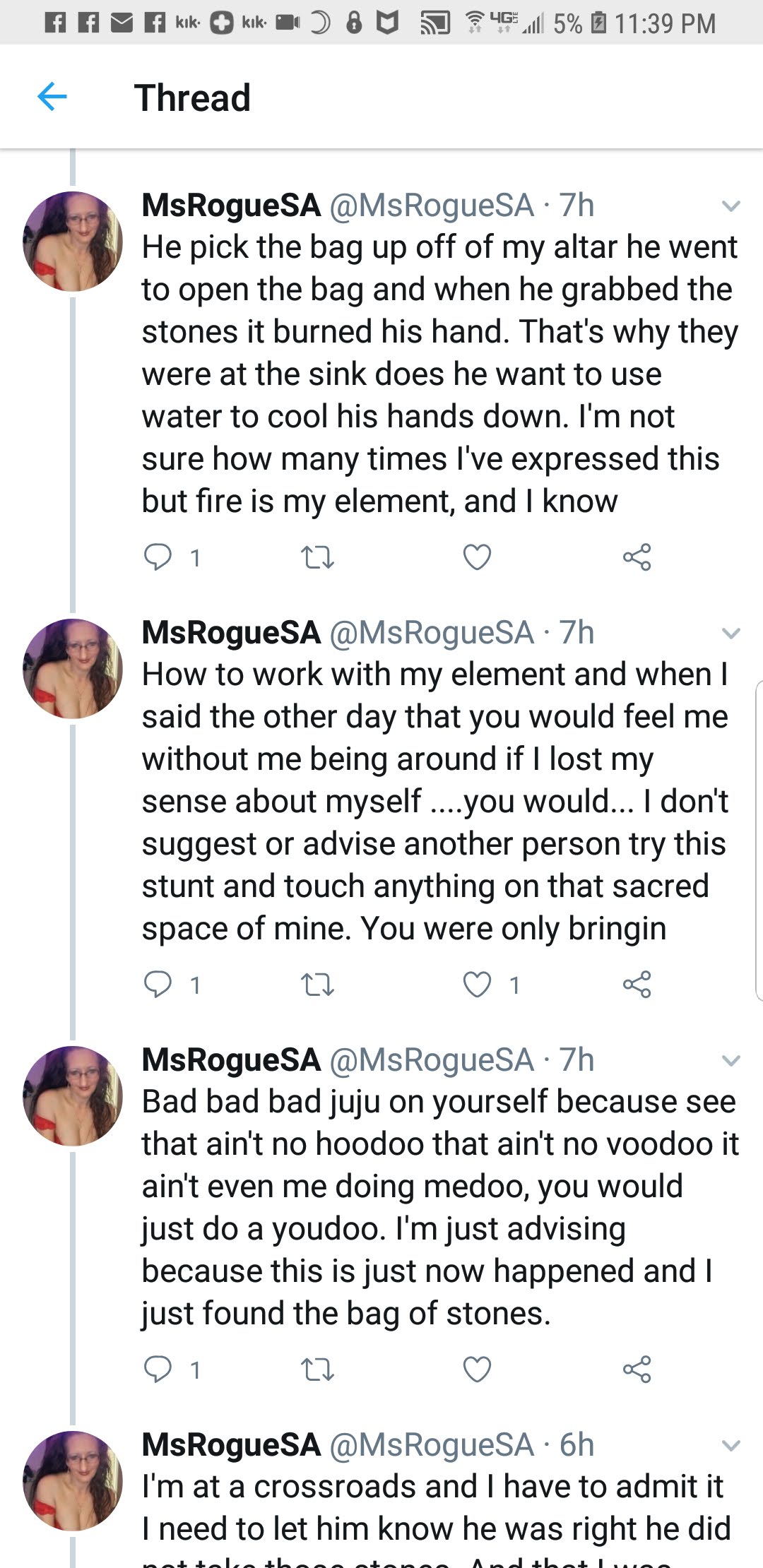This screenshot has width=763, height=1568.
Task: Share the first tweet mentioning the altar
Action: (x=637, y=557)
